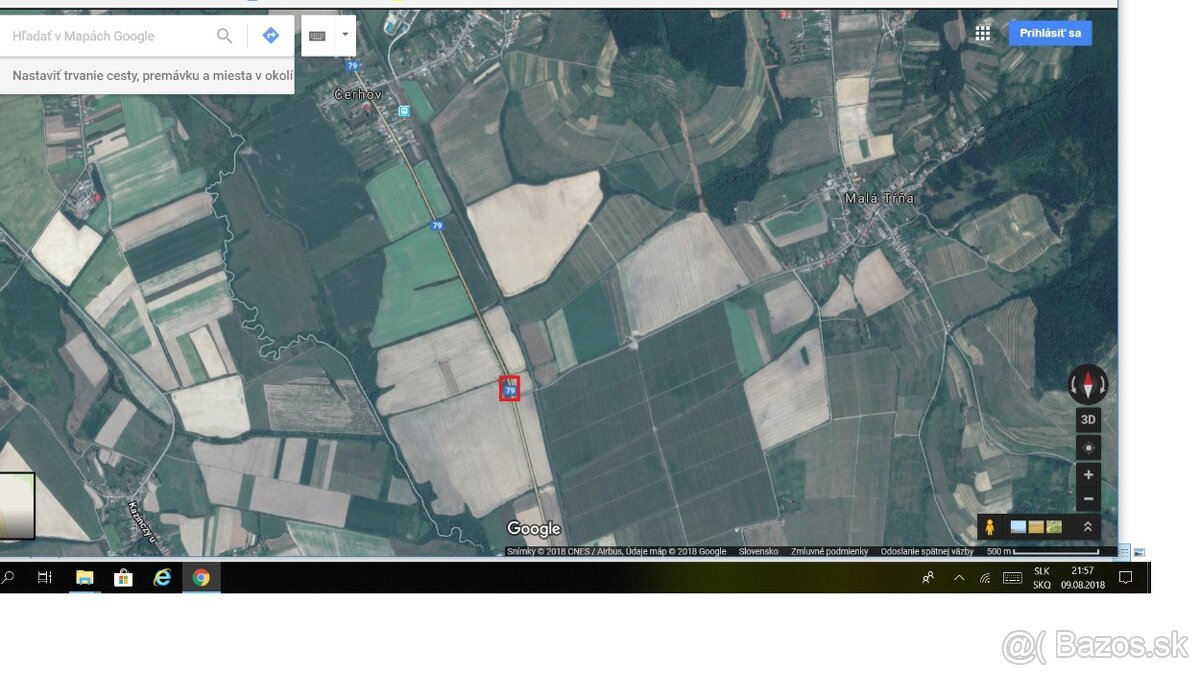Open the first photo thumbnail in imagery strip
Viewport: 1200px width, 675px height.
(x=1018, y=527)
